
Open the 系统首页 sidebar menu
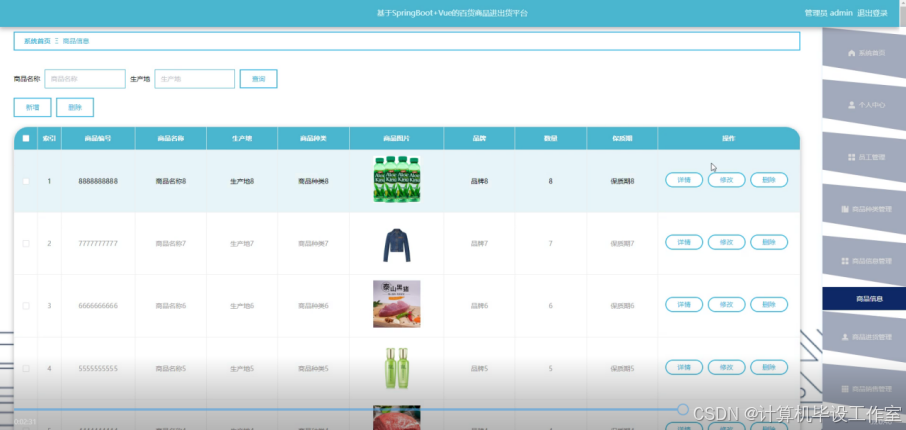point(864,53)
